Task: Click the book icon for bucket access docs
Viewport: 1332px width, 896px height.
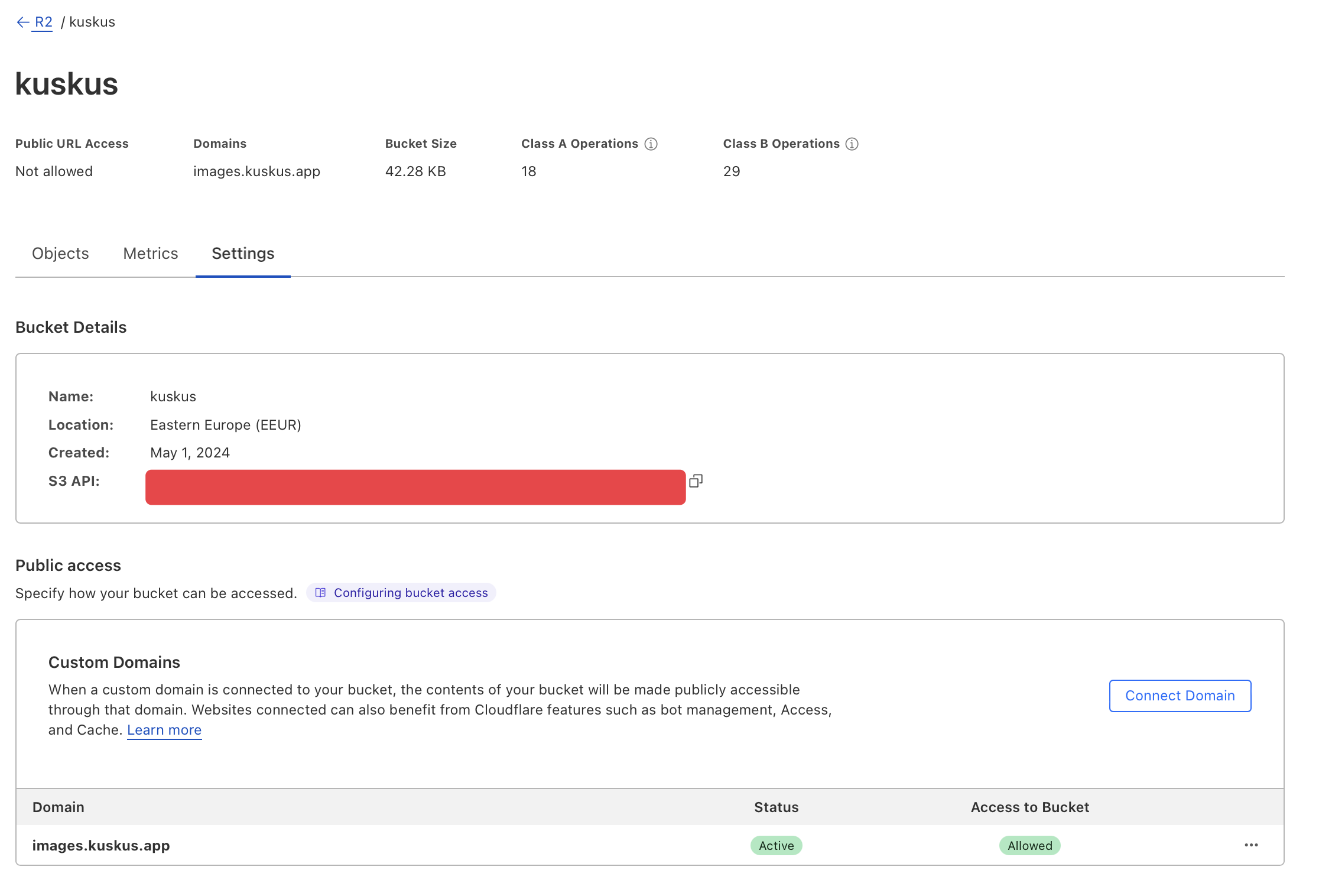Action: 320,593
